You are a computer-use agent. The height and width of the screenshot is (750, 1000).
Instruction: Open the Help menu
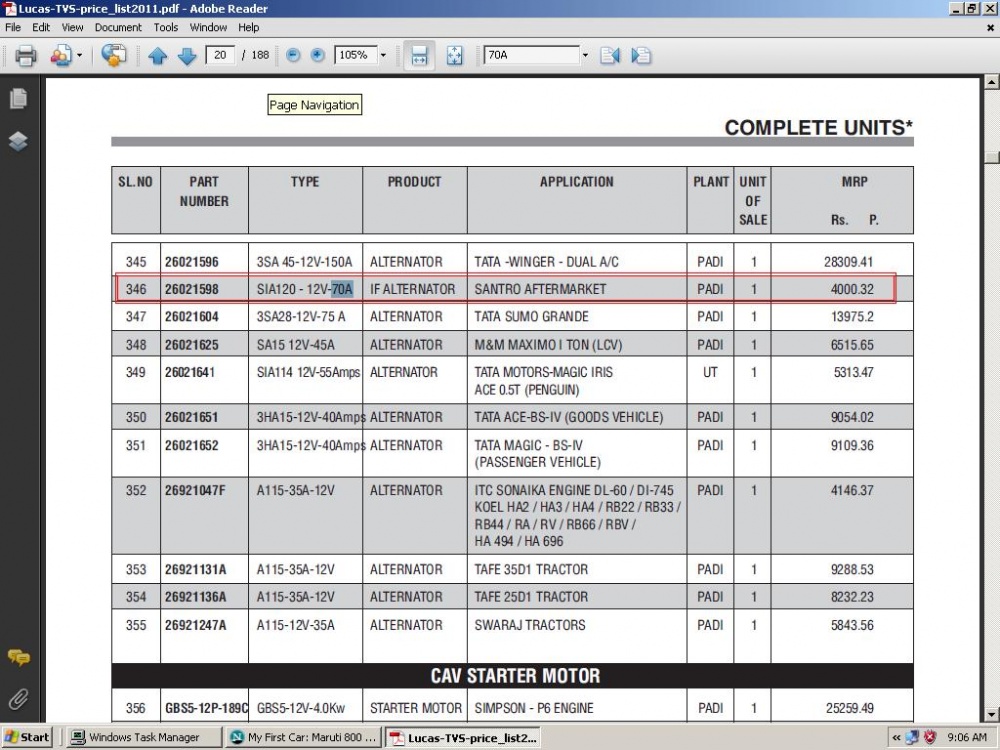coord(248,27)
